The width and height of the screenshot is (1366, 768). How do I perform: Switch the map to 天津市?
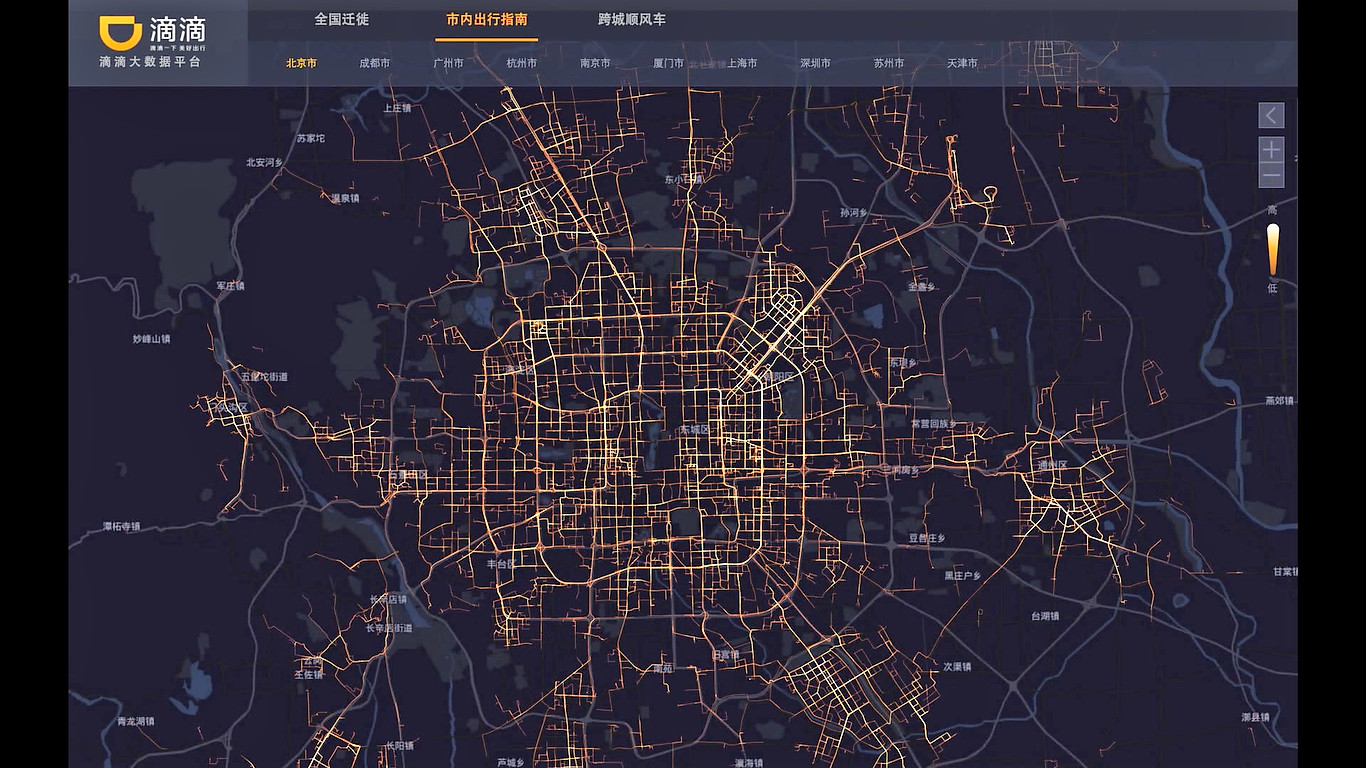[x=962, y=63]
